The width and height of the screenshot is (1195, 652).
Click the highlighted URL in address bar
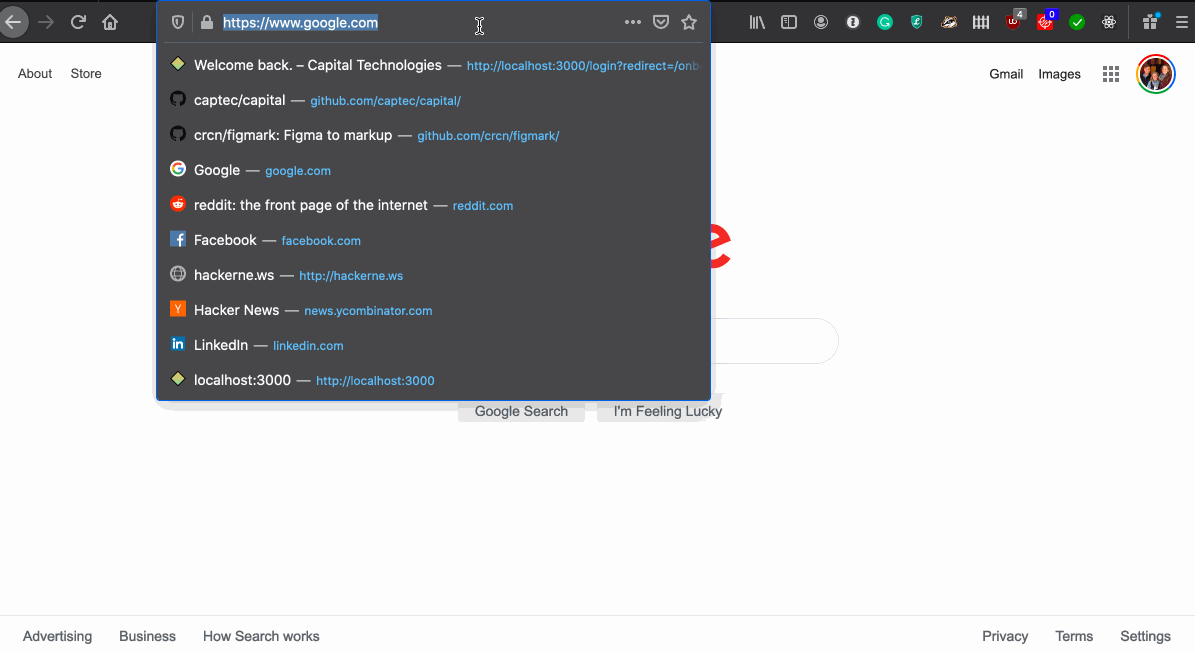click(x=300, y=23)
